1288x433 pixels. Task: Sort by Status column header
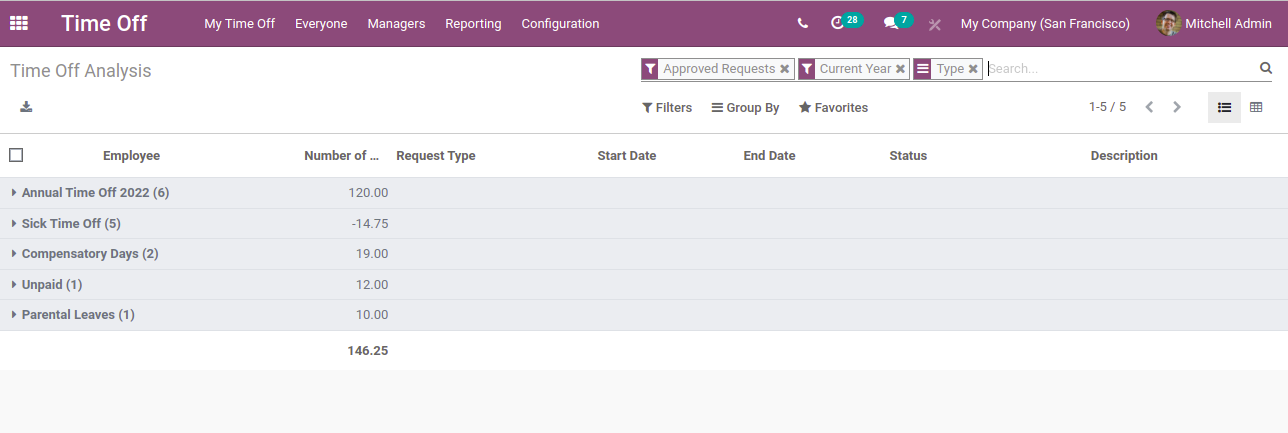908,156
